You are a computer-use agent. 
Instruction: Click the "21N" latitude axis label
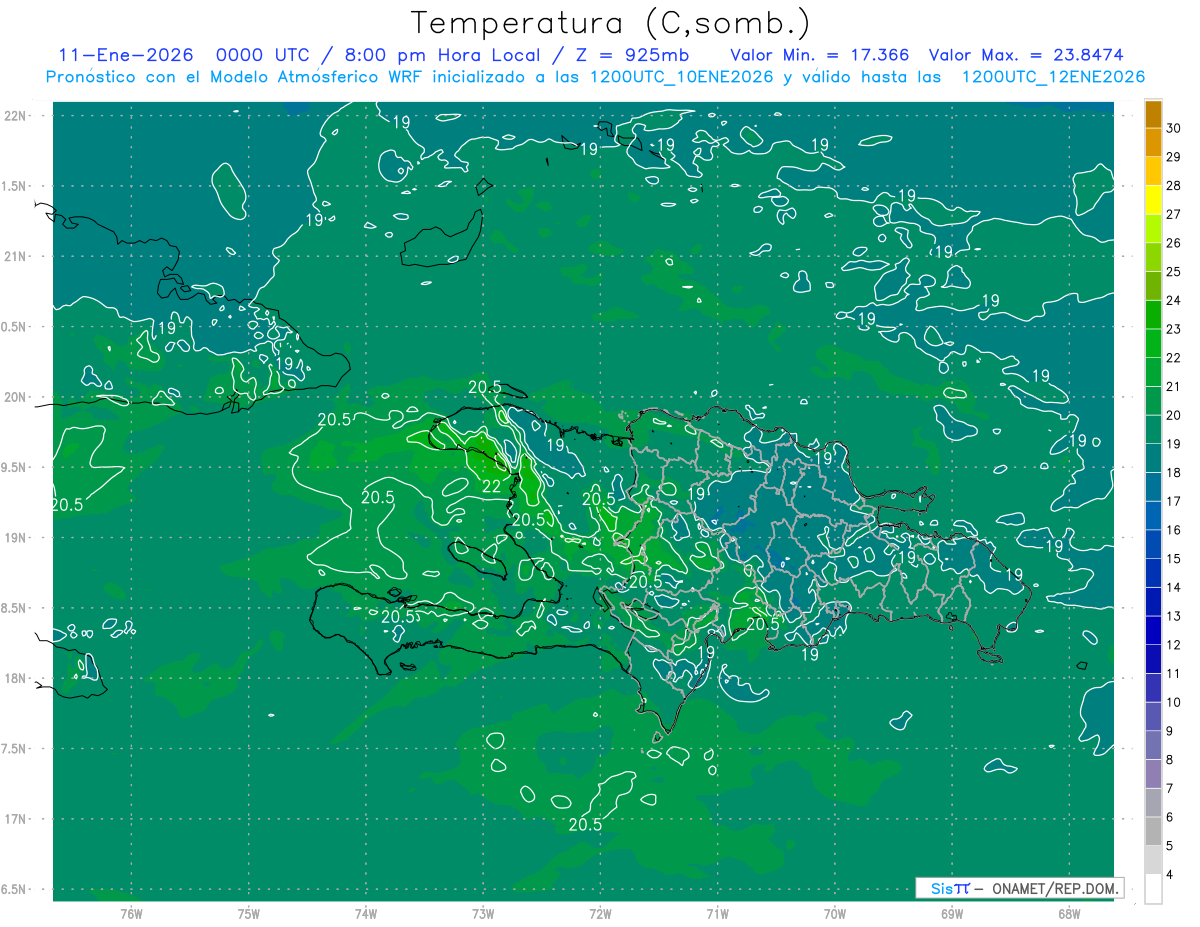tap(16, 256)
